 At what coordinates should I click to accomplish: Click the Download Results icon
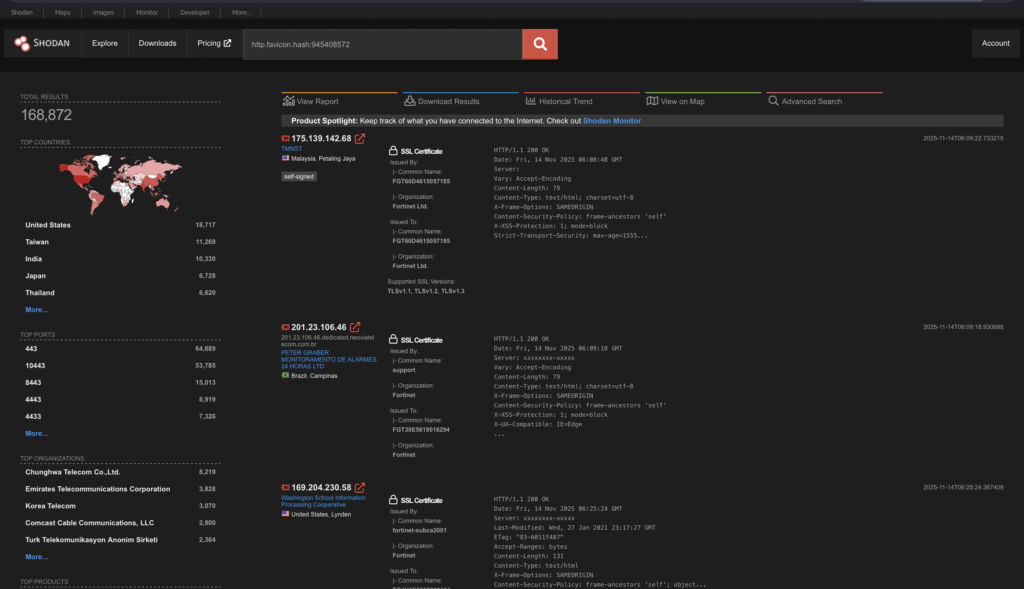(x=409, y=101)
